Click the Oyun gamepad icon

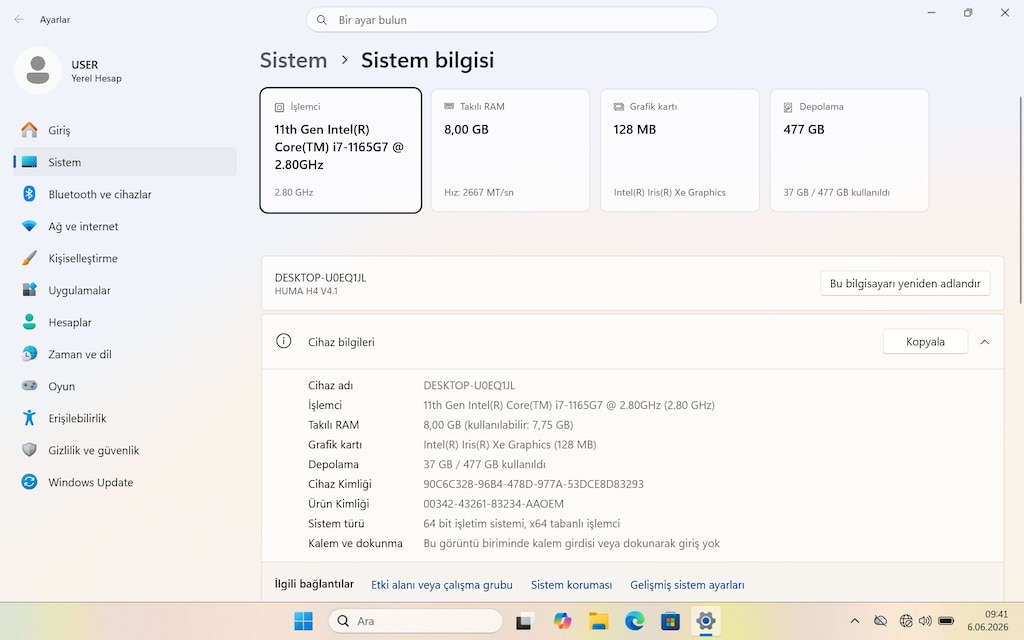point(29,385)
